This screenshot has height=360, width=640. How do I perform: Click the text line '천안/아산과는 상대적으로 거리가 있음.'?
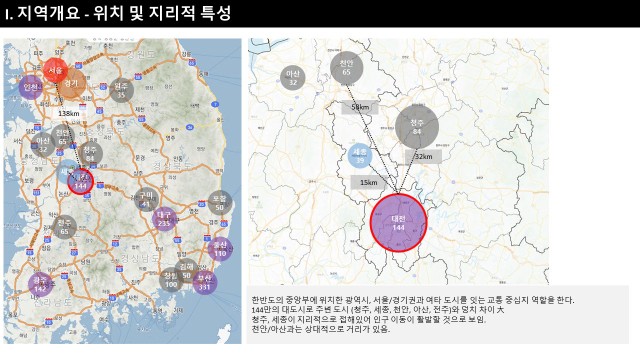(x=321, y=329)
